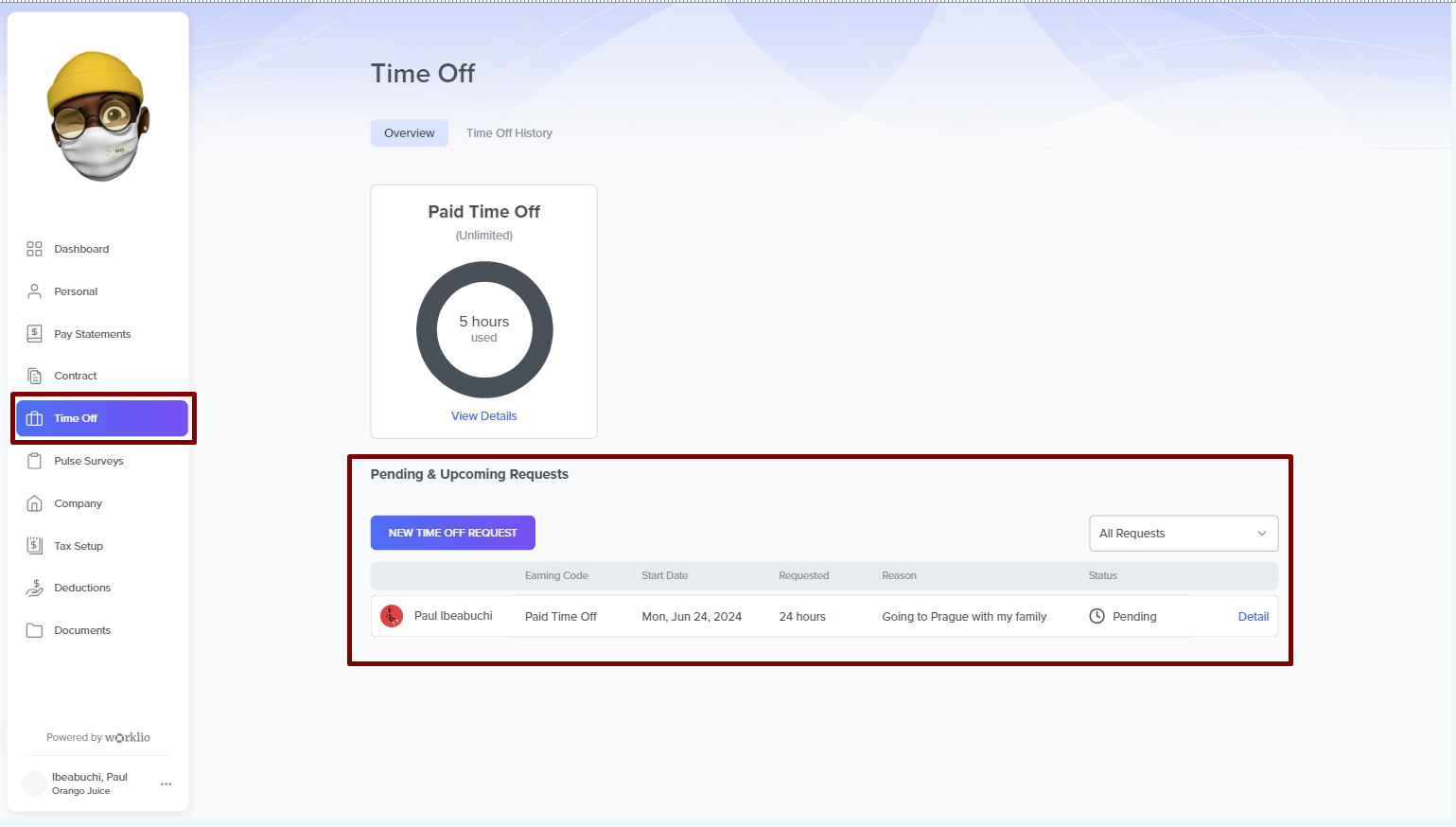Select the Overview tab
1456x827 pixels.
click(x=409, y=133)
